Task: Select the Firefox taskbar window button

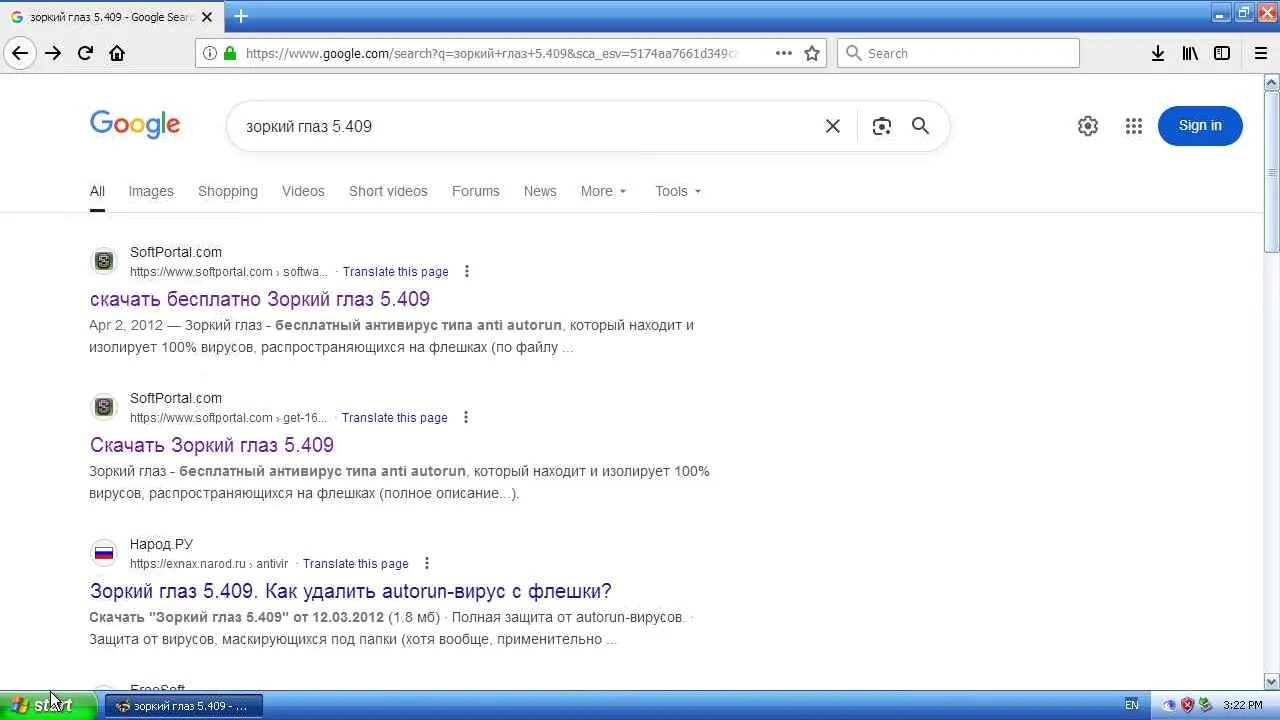Action: click(x=184, y=706)
